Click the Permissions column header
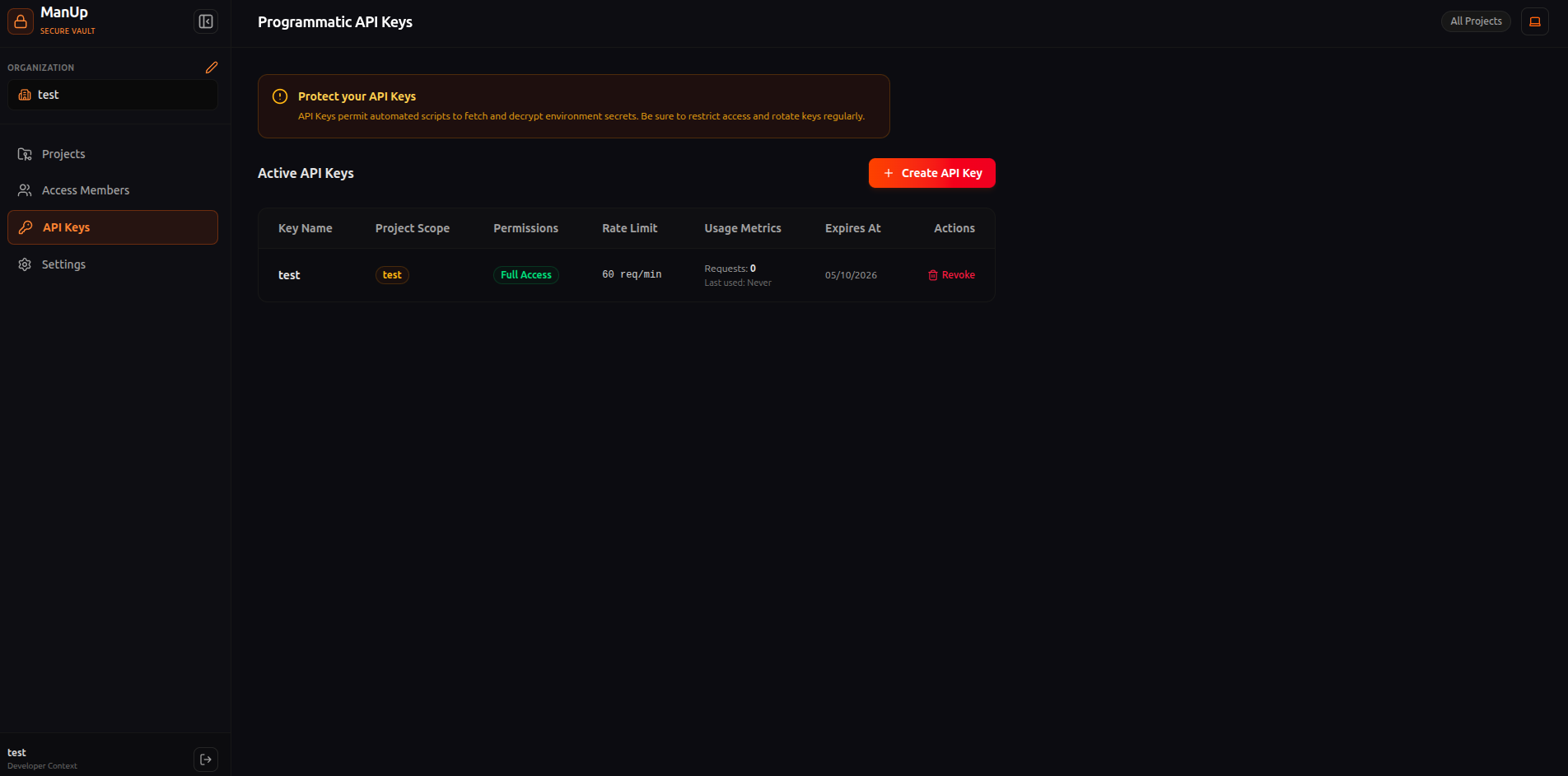Image resolution: width=1568 pixels, height=776 pixels. coord(526,228)
